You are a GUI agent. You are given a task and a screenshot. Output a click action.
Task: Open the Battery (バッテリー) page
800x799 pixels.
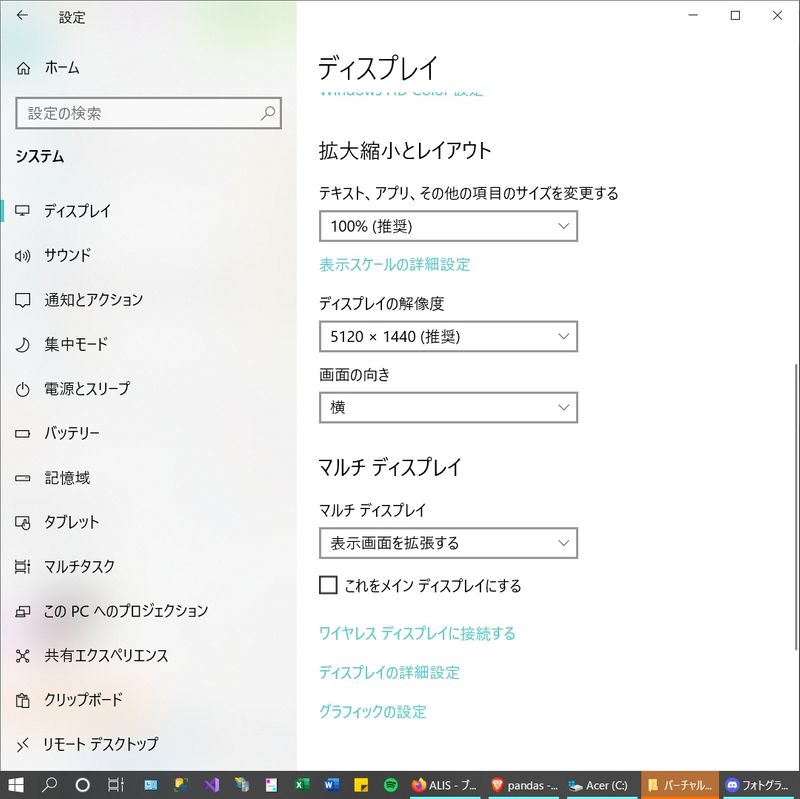coord(71,433)
